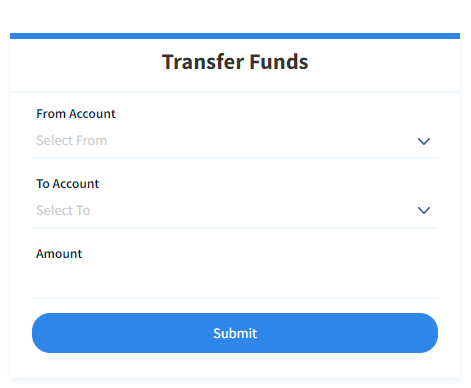Image resolution: width=471 pixels, height=388 pixels.
Task: Click the Transfer Funds heading
Action: click(x=235, y=62)
